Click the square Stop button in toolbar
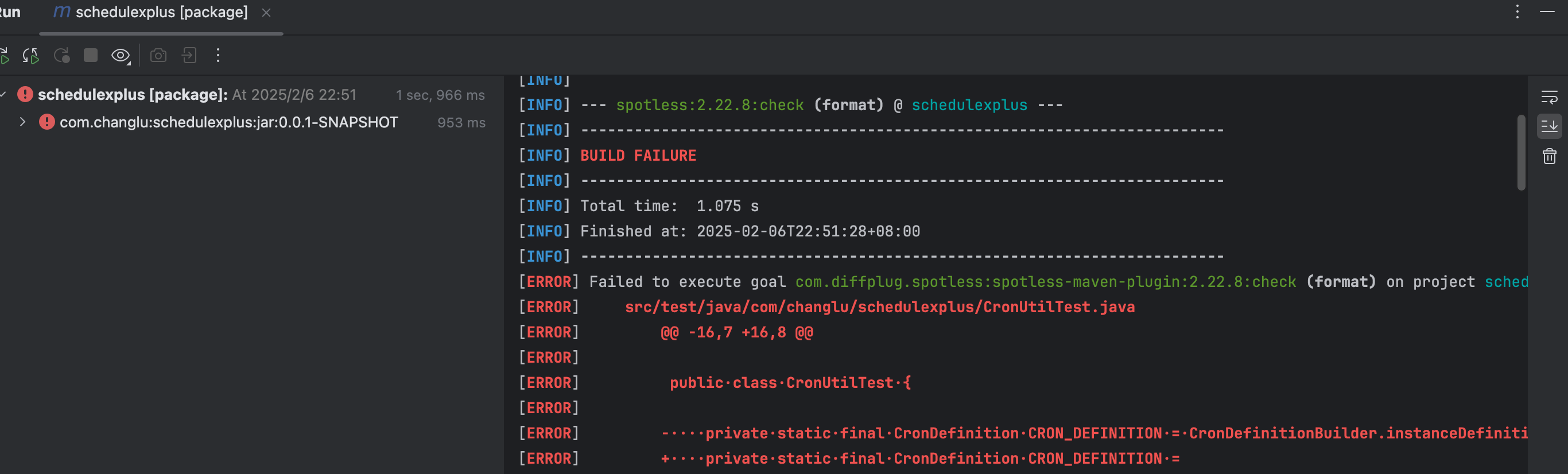 point(91,55)
